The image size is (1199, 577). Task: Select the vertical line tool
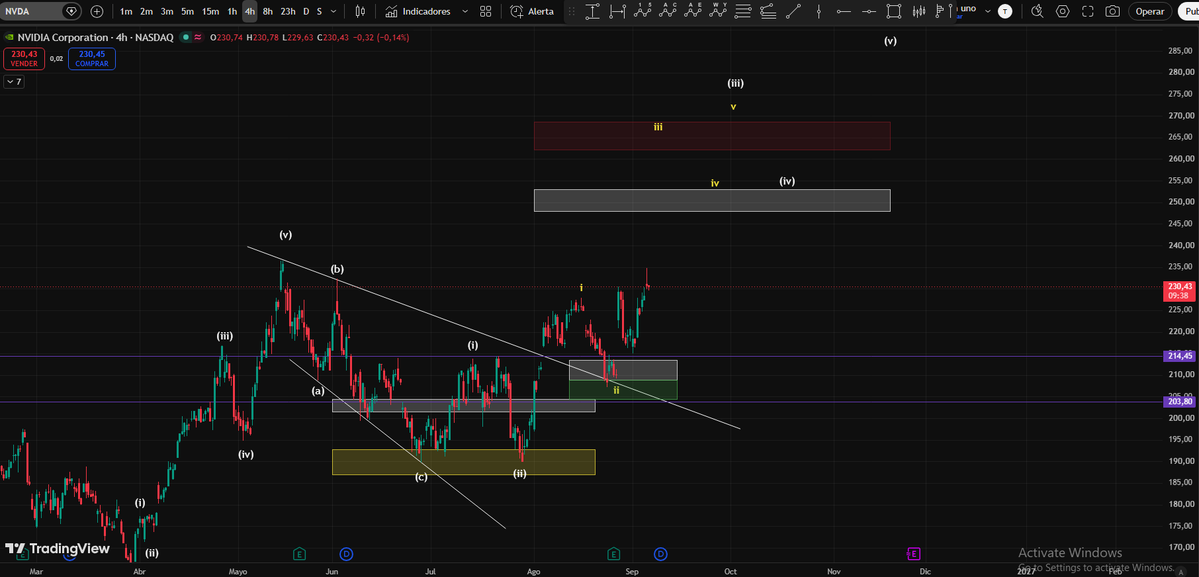pyautogui.click(x=819, y=11)
